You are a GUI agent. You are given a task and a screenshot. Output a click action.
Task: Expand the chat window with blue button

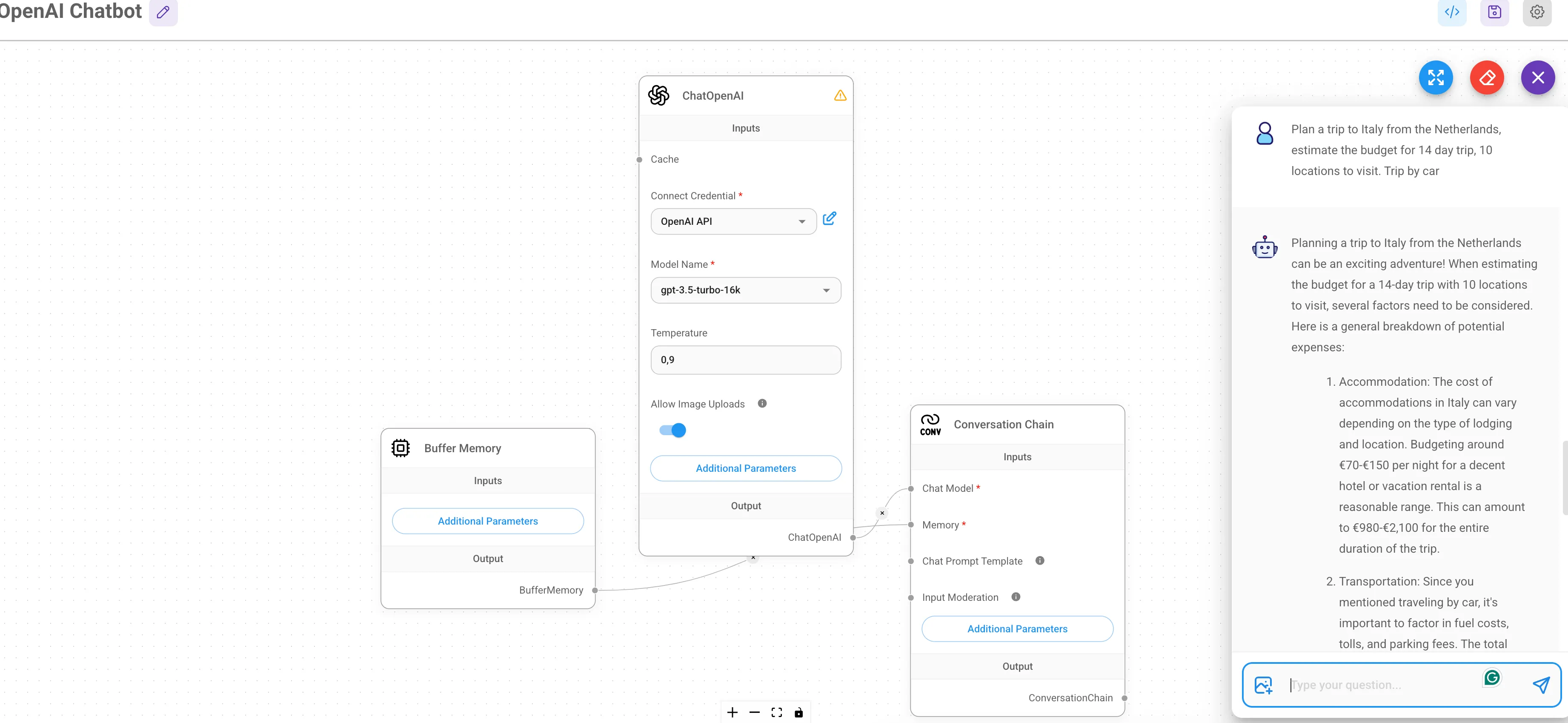click(x=1436, y=78)
